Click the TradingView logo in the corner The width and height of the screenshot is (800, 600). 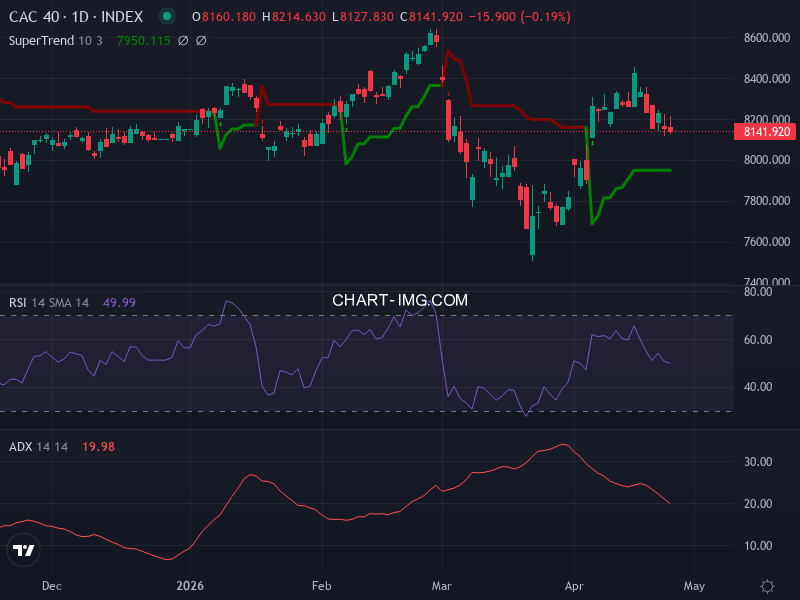click(x=22, y=548)
